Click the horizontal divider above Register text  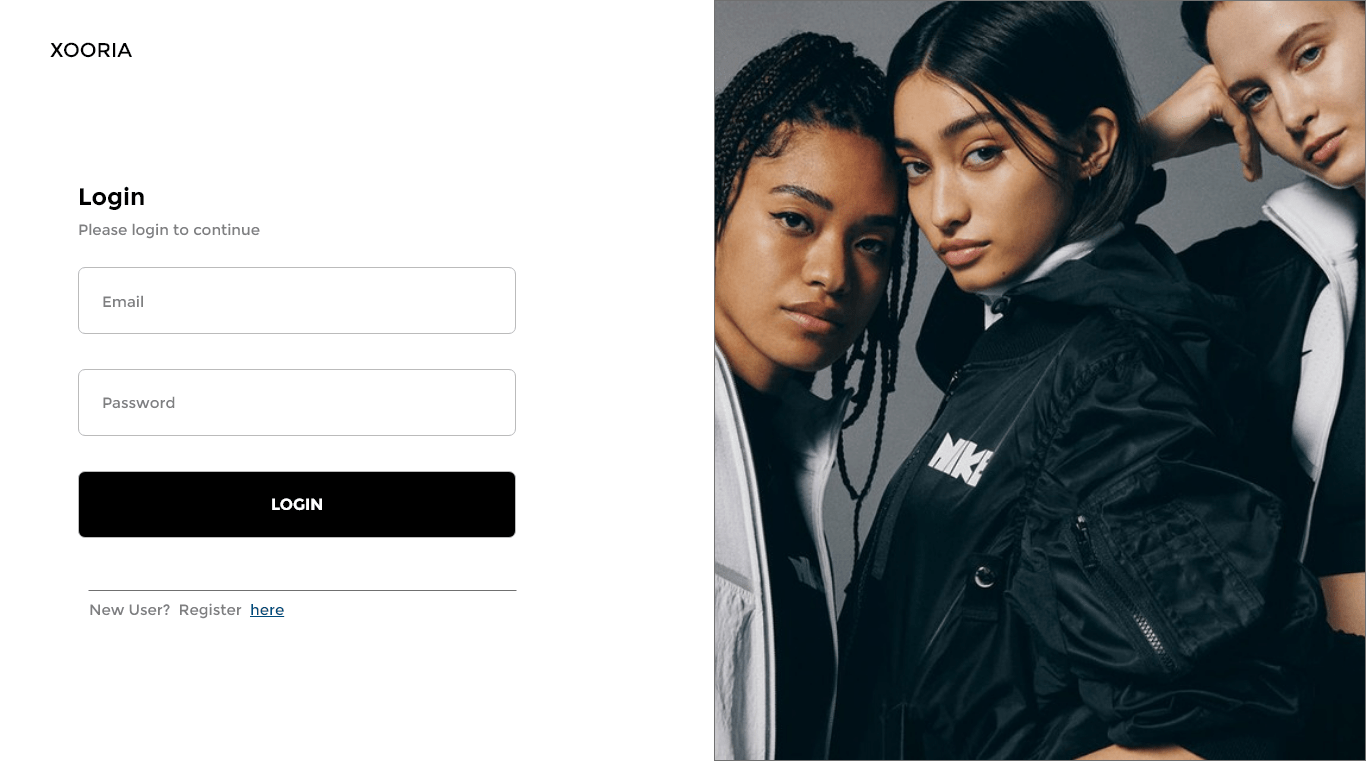[302, 590]
